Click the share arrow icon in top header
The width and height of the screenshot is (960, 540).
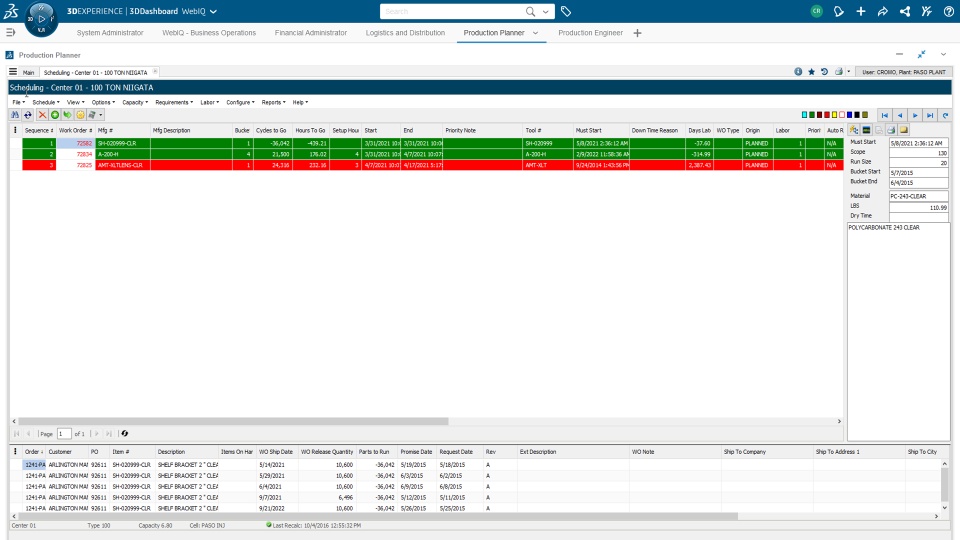883,11
